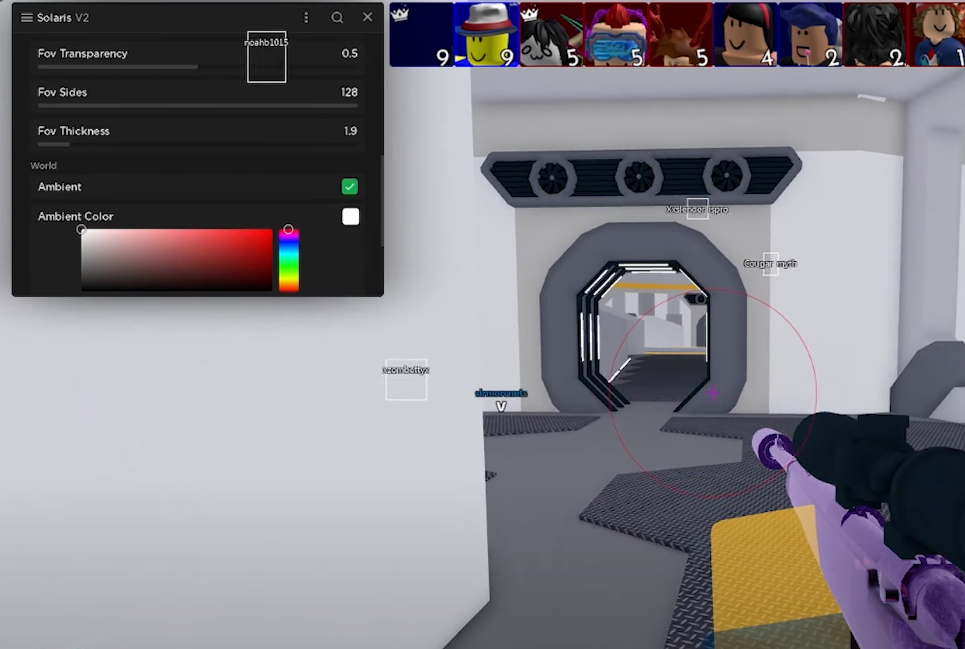Select black-haired avatar with crown, score 5
Image resolution: width=965 pixels, height=649 pixels.
(551, 34)
